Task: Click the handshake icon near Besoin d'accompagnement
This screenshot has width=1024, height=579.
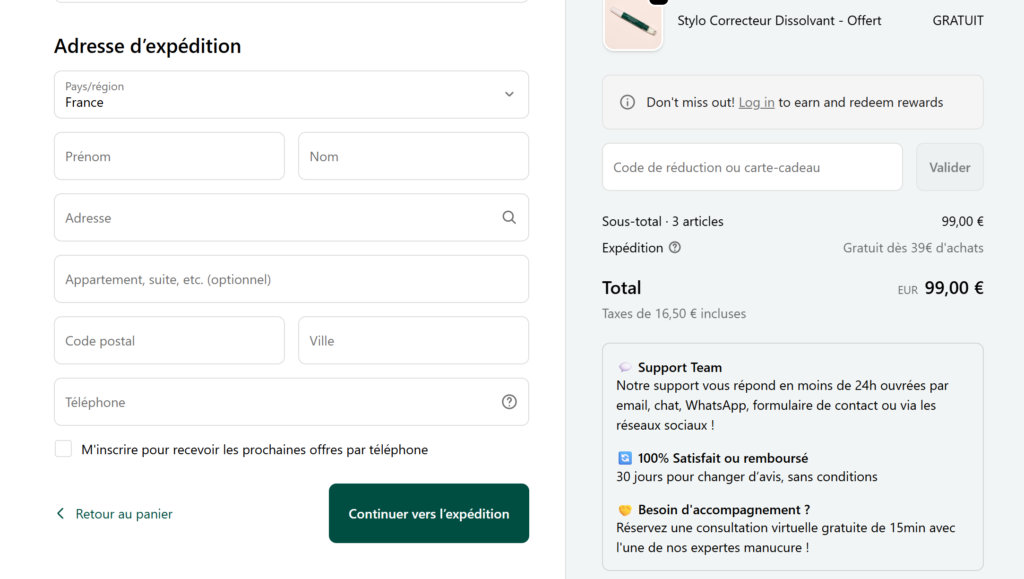Action: (626, 508)
